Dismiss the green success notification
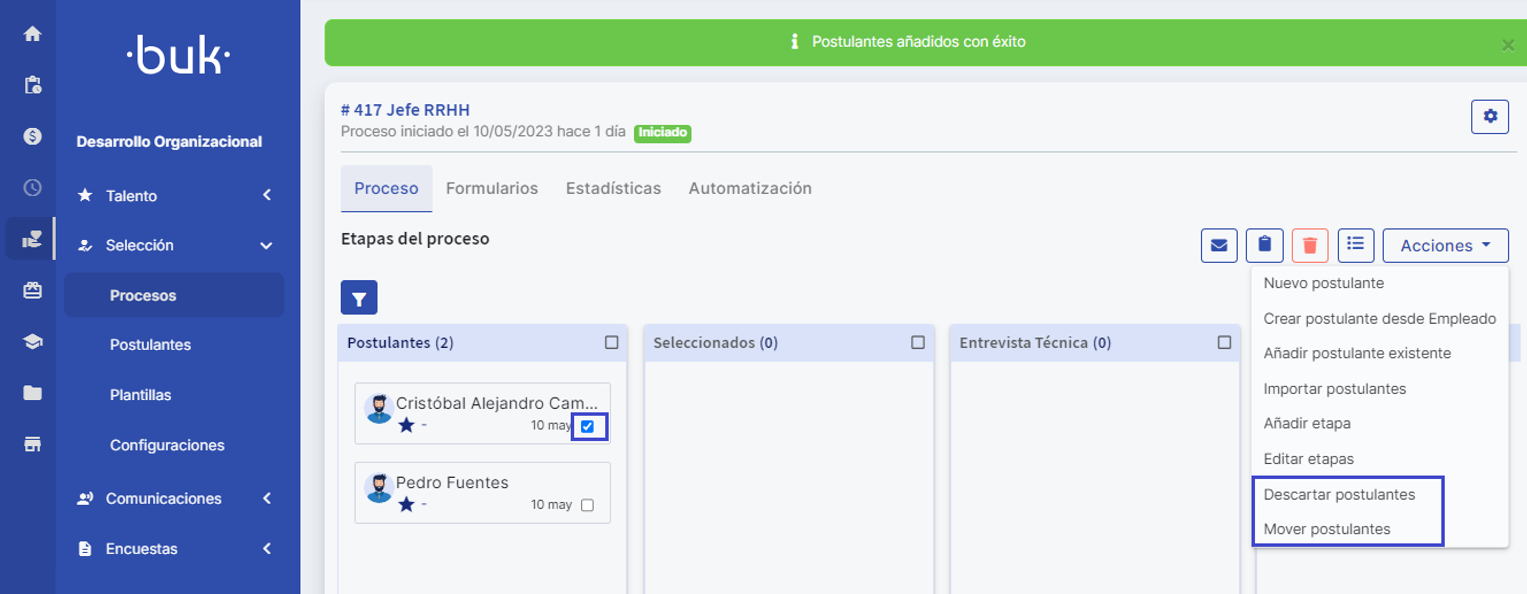Screen dimensions: 1527x594 point(1507,44)
